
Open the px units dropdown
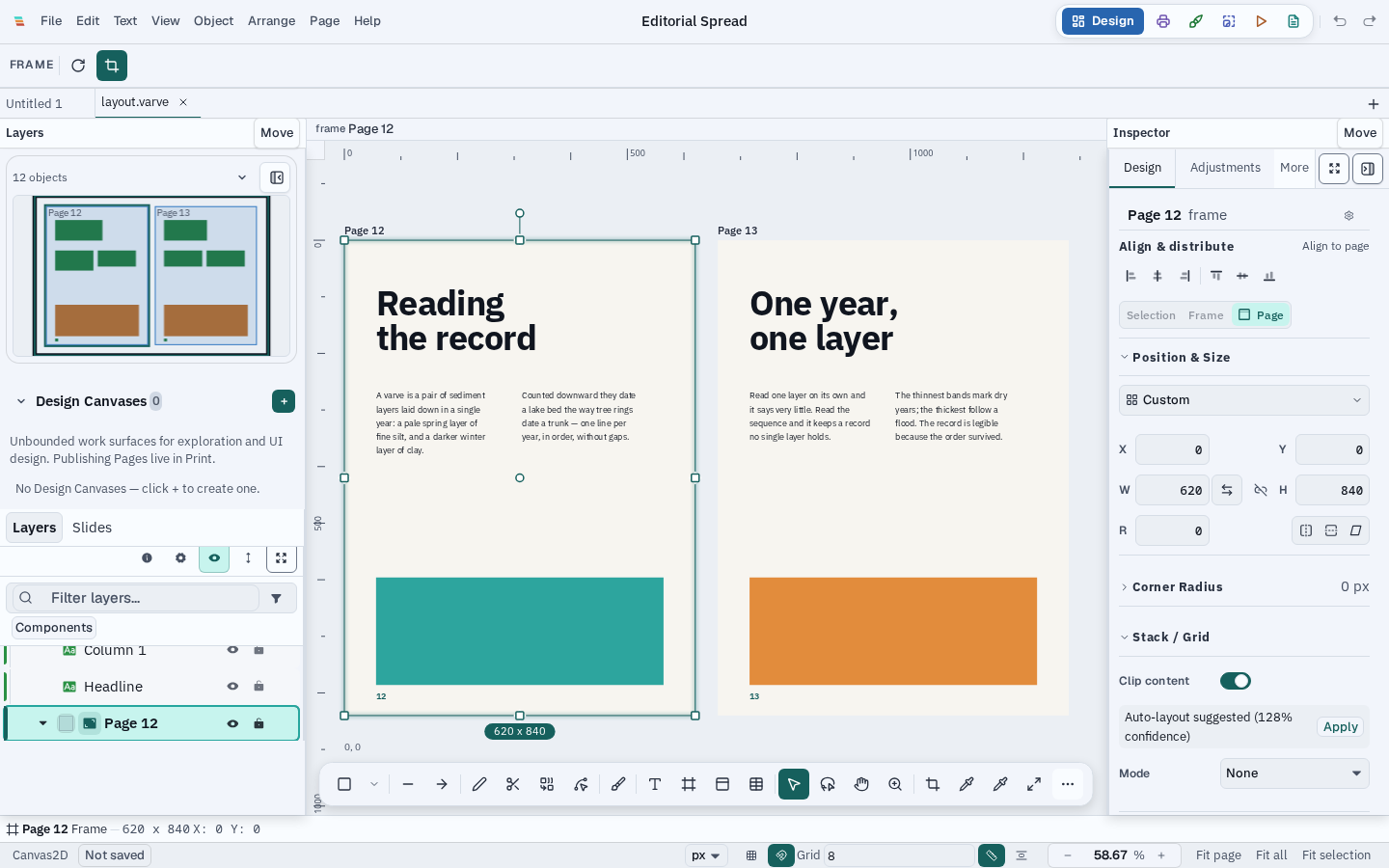[x=707, y=855]
